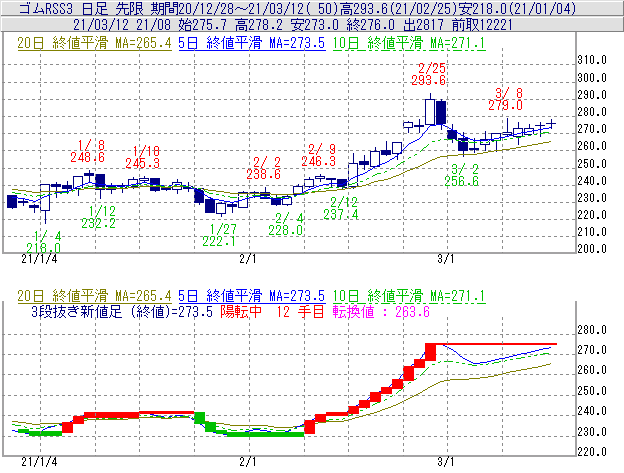The height and width of the screenshot is (473, 624).
Task: Select upper chart 20日 終値平滑 MA=265.4 link
Action: 94,43
